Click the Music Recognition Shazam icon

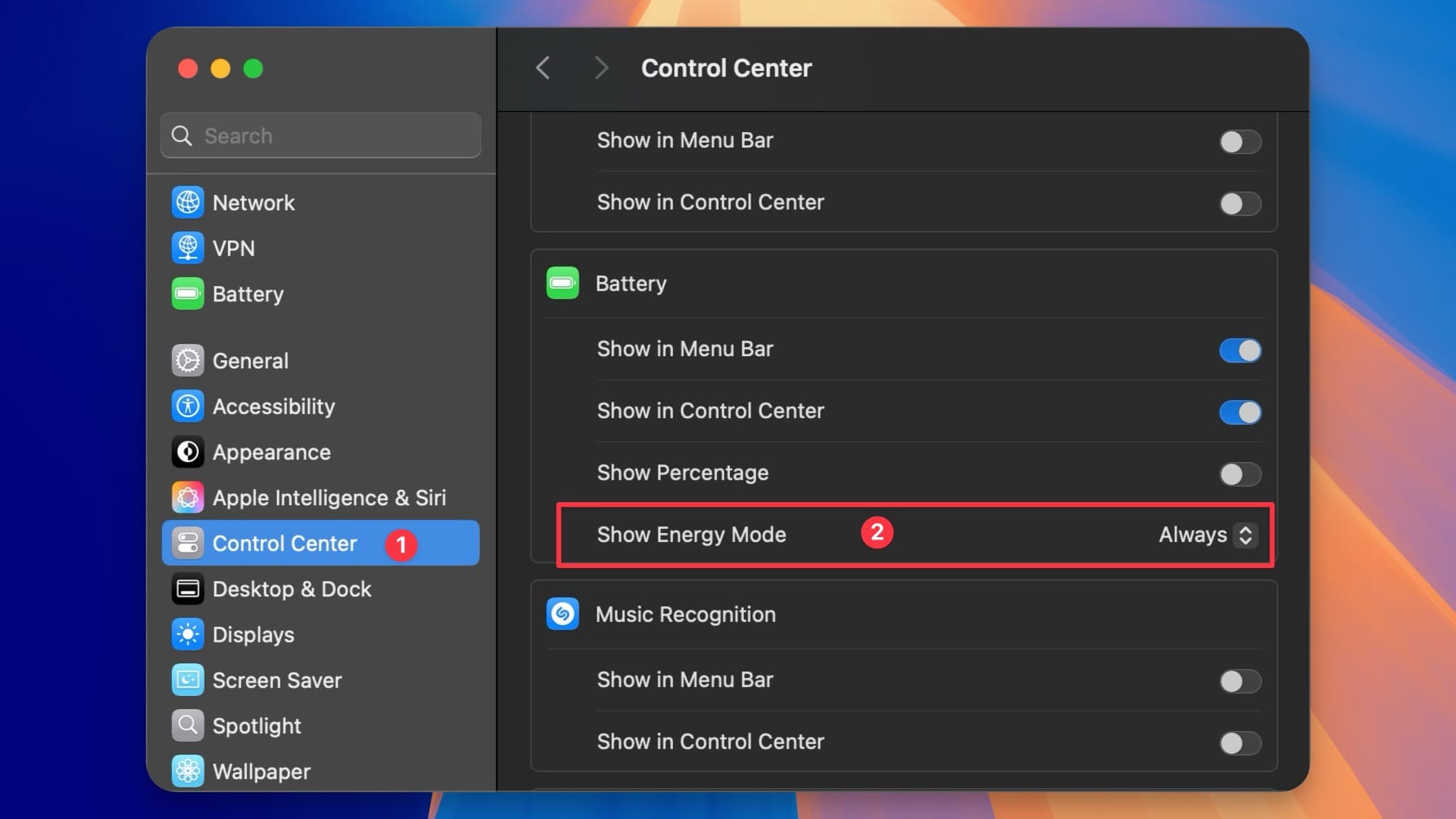coord(563,614)
